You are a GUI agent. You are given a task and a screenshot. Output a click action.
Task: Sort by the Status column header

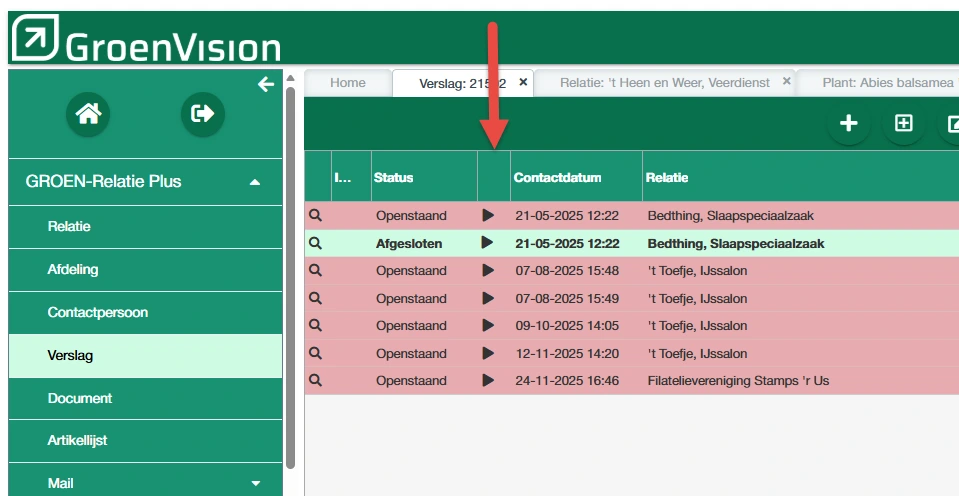tap(424, 177)
